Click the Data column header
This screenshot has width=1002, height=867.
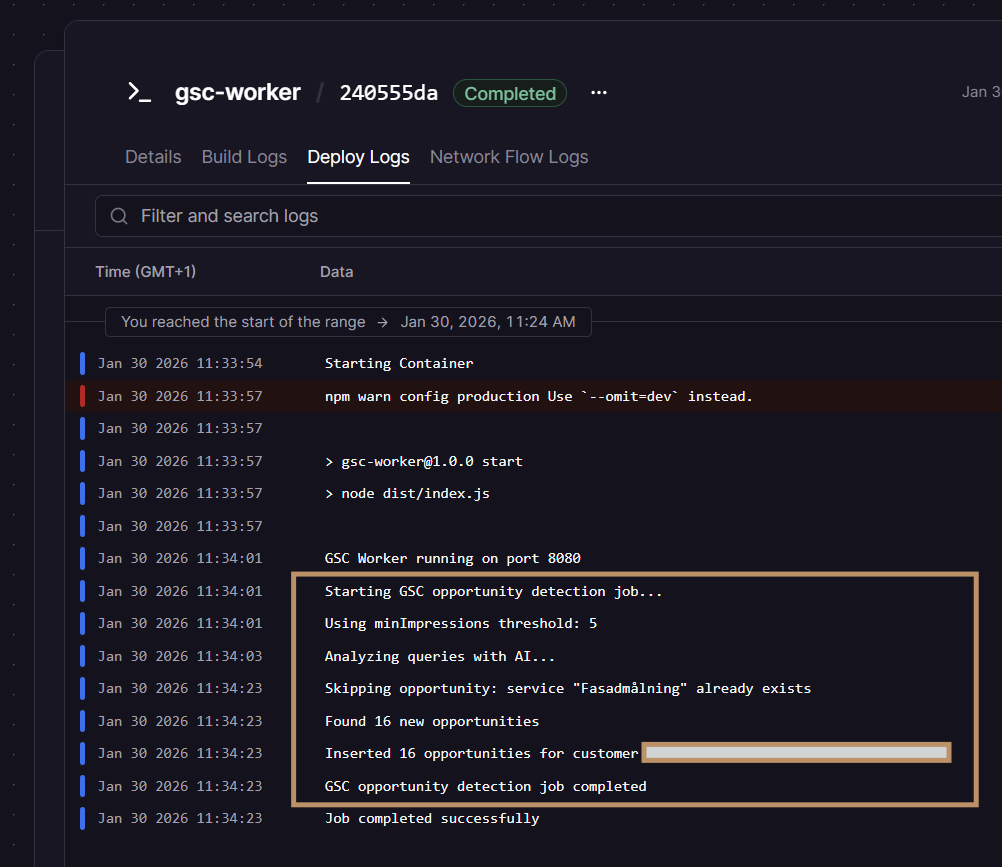(x=336, y=272)
